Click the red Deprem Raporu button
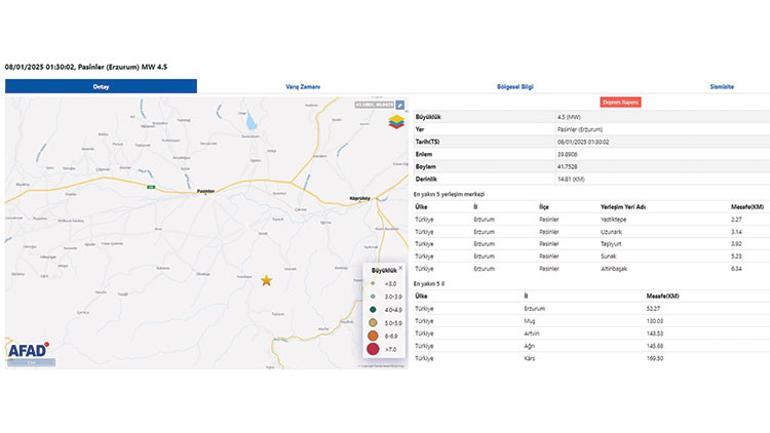The height and width of the screenshot is (433, 770). (621, 102)
